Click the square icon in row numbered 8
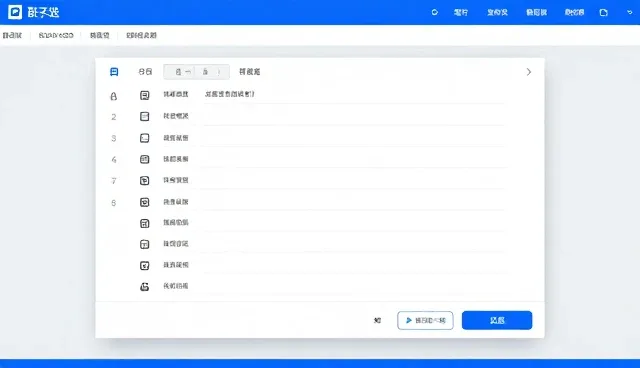Image resolution: width=640 pixels, height=368 pixels. click(x=144, y=202)
